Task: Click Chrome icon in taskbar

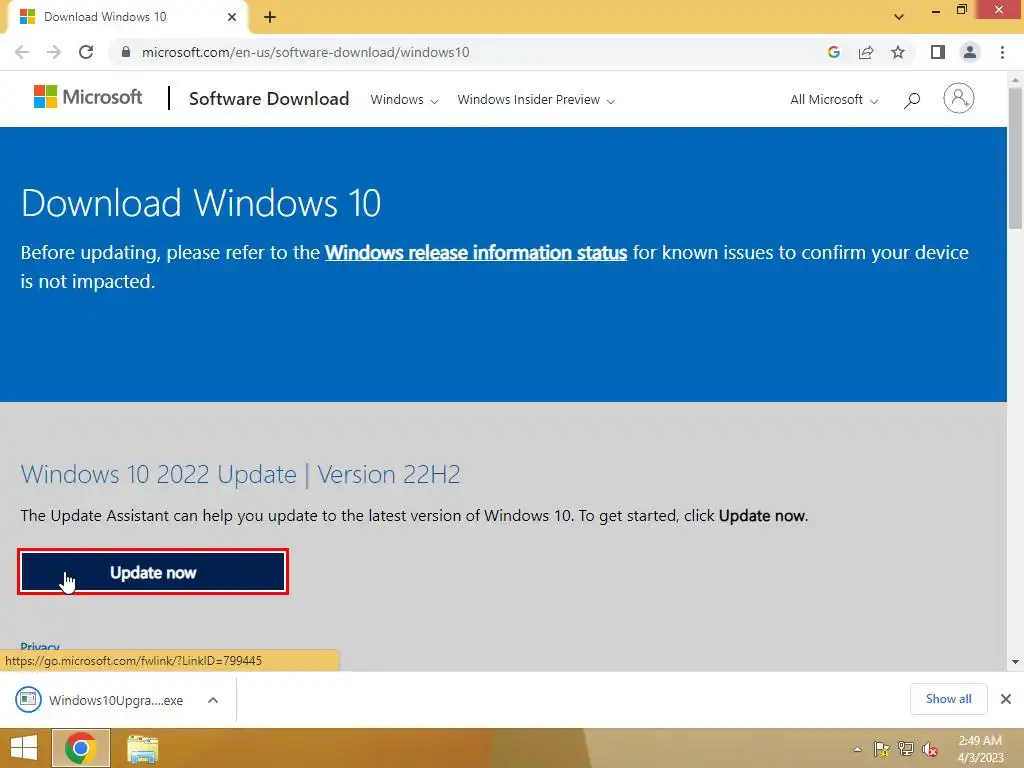Action: pyautogui.click(x=80, y=748)
